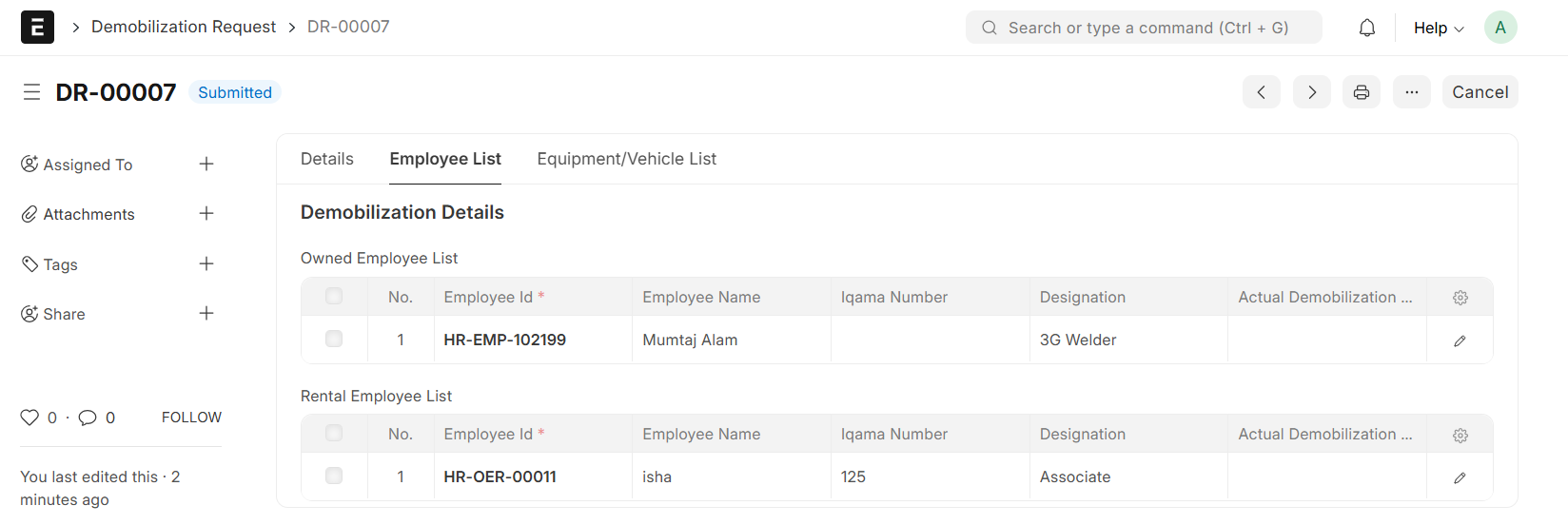The height and width of the screenshot is (525, 1568).
Task: Check the HR-OER-00011 row checkbox
Action: [x=334, y=476]
